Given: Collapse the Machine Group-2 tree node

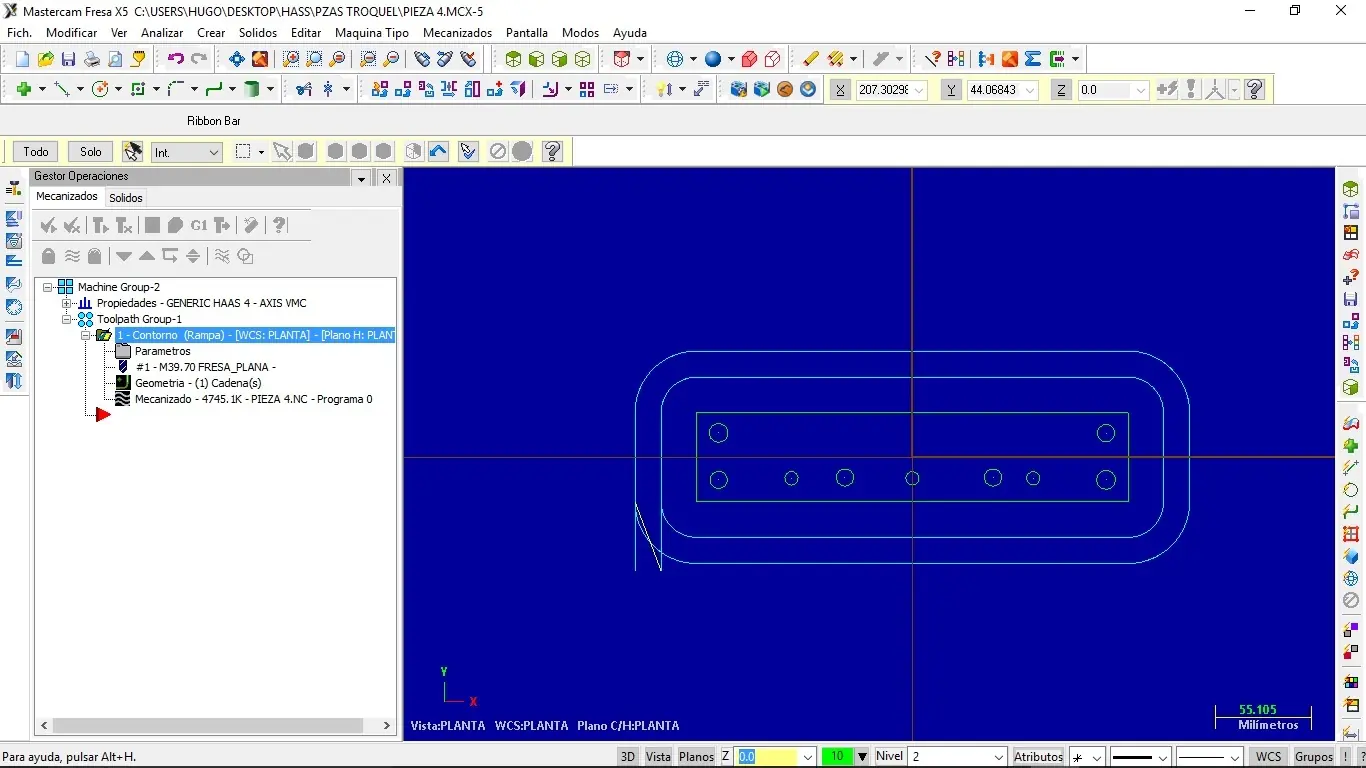Looking at the screenshot, I should coord(47,287).
